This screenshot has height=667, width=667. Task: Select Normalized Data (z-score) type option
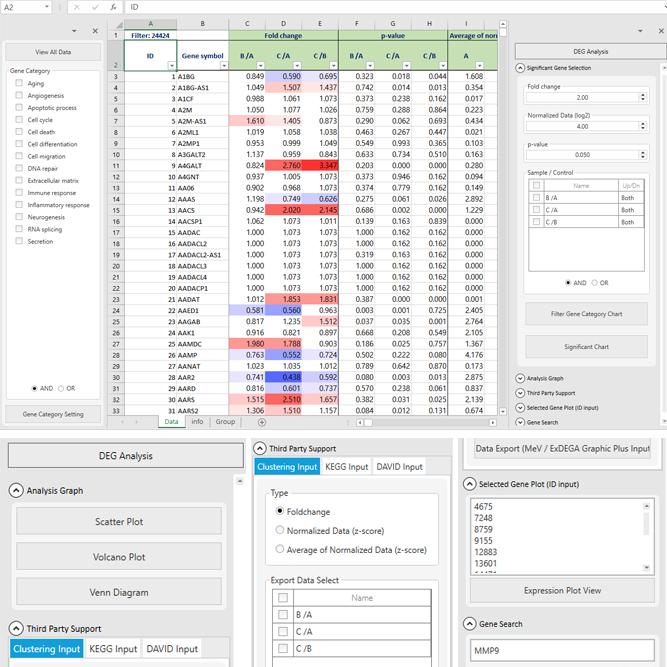coord(280,530)
